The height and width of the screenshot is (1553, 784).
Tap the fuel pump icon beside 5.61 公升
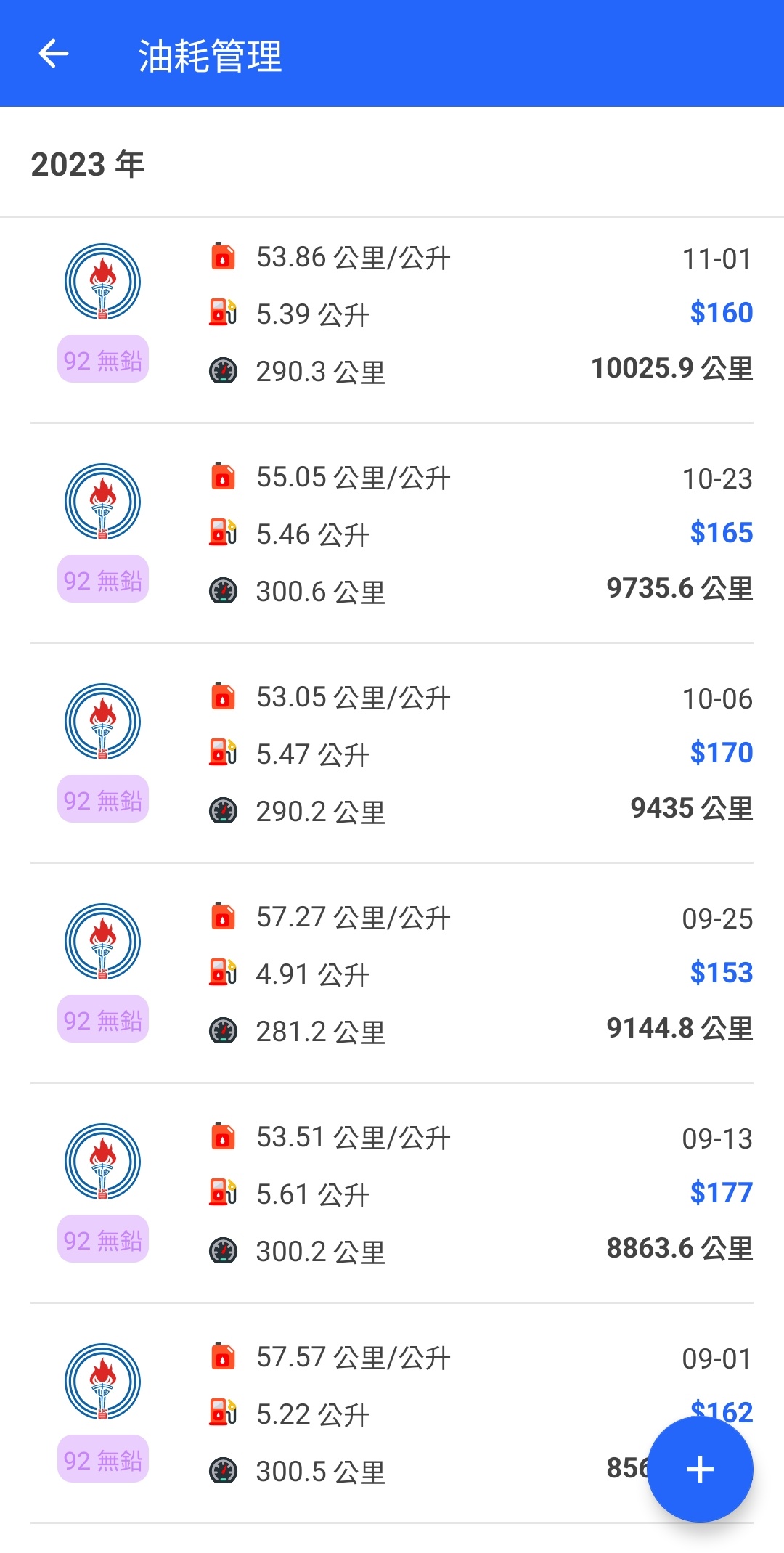[x=223, y=1192]
